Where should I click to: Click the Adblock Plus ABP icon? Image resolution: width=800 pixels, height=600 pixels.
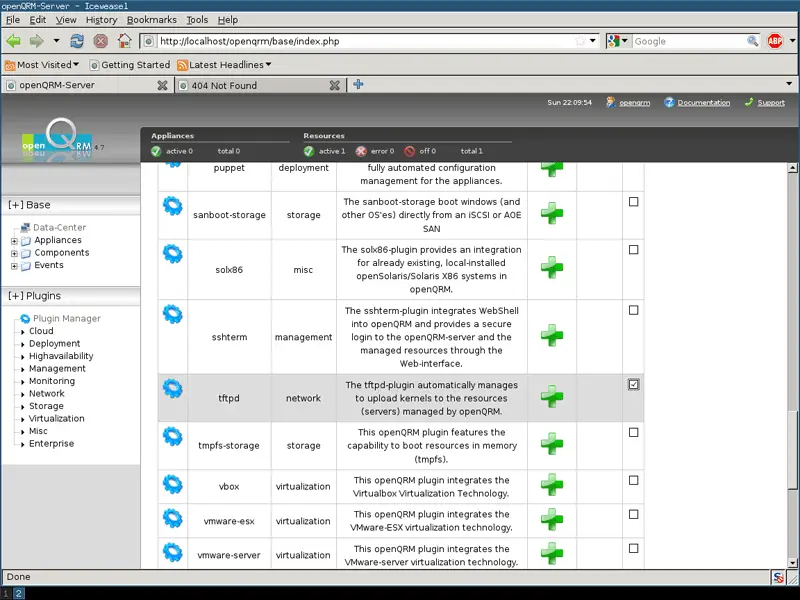774,41
